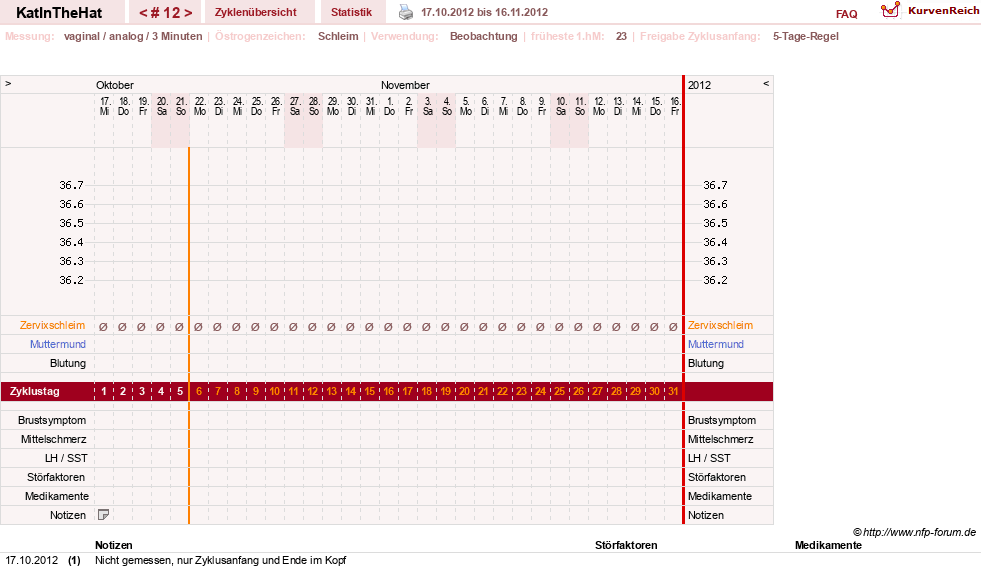This screenshot has width=981, height=584.
Task: Click the left chart expand arrow
Action: click(8, 83)
